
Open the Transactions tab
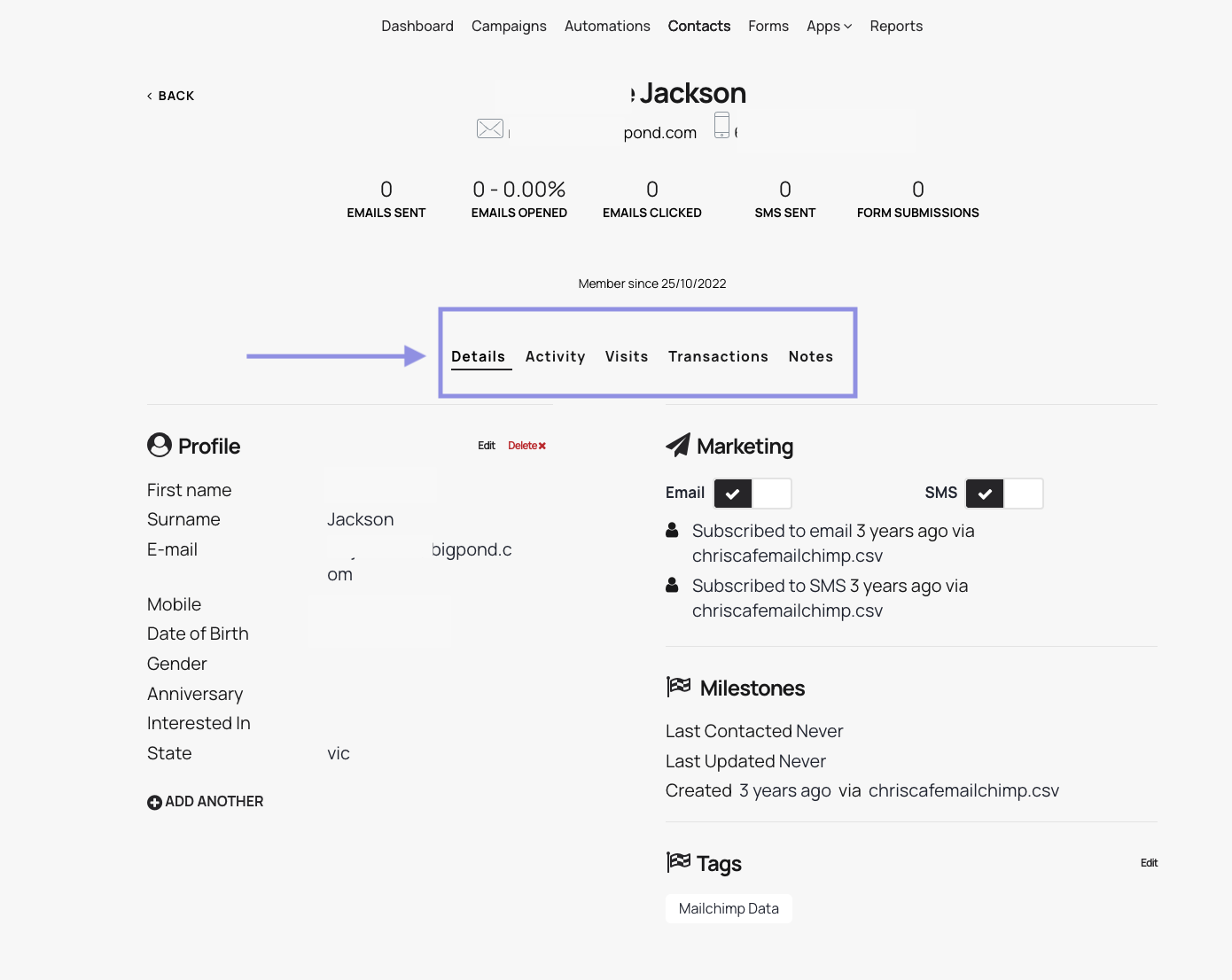pos(718,356)
